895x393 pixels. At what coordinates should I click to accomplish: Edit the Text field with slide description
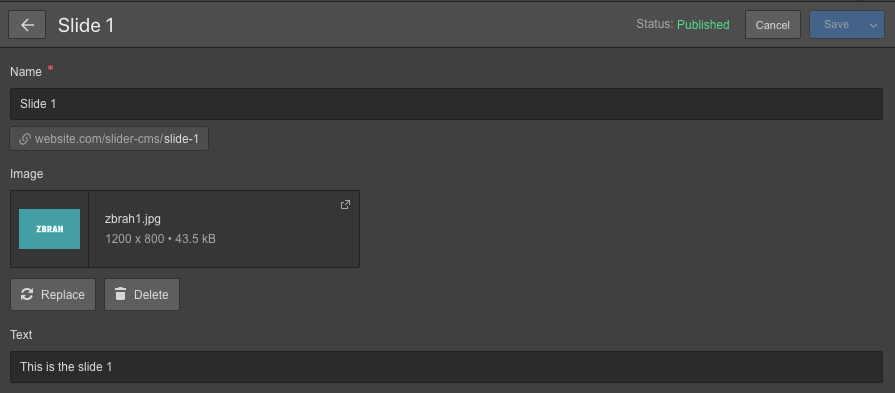tap(446, 367)
